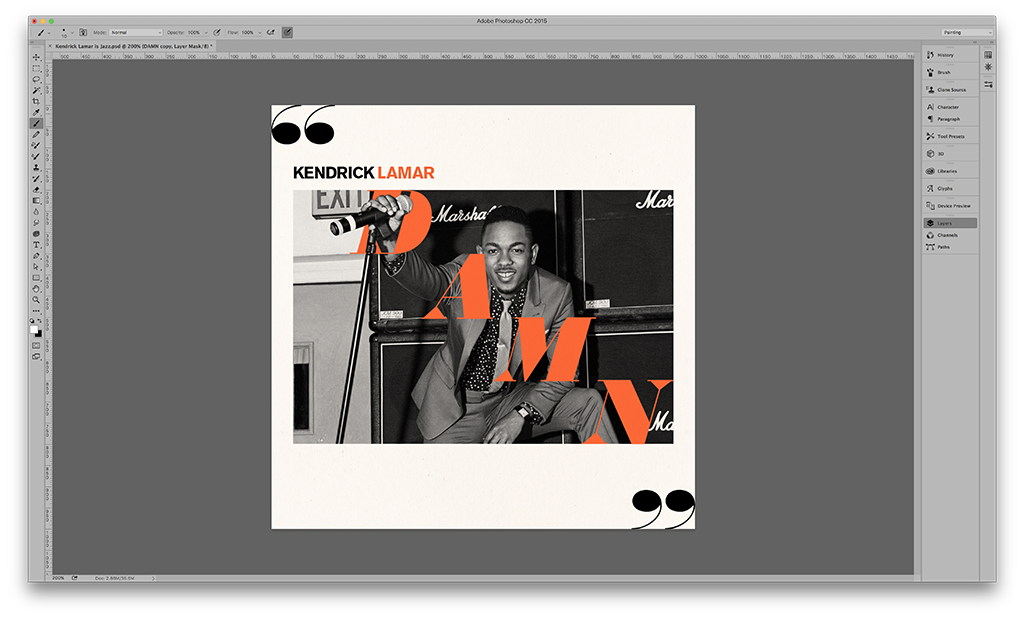Image resolution: width=1024 pixels, height=620 pixels.
Task: Click the status bar share icon
Action: 74,578
